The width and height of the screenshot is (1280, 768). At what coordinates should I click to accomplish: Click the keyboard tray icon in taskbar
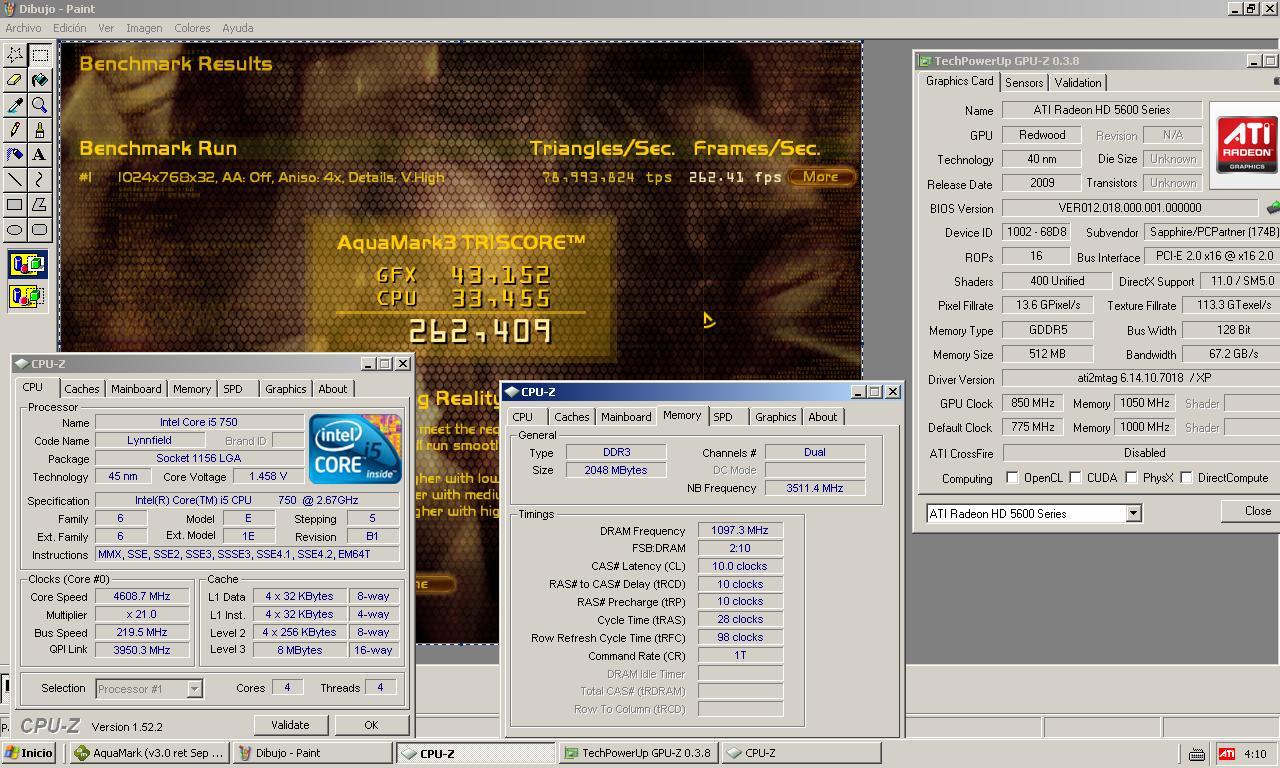tap(1196, 754)
